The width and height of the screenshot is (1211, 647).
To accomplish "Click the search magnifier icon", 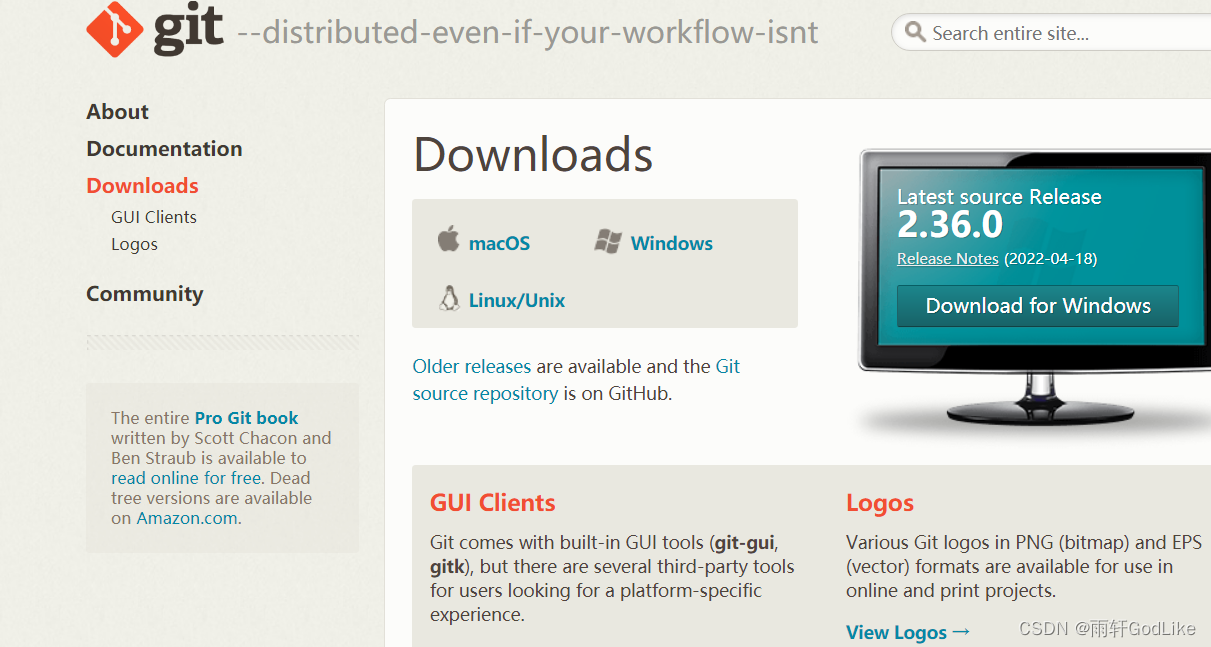I will (915, 33).
